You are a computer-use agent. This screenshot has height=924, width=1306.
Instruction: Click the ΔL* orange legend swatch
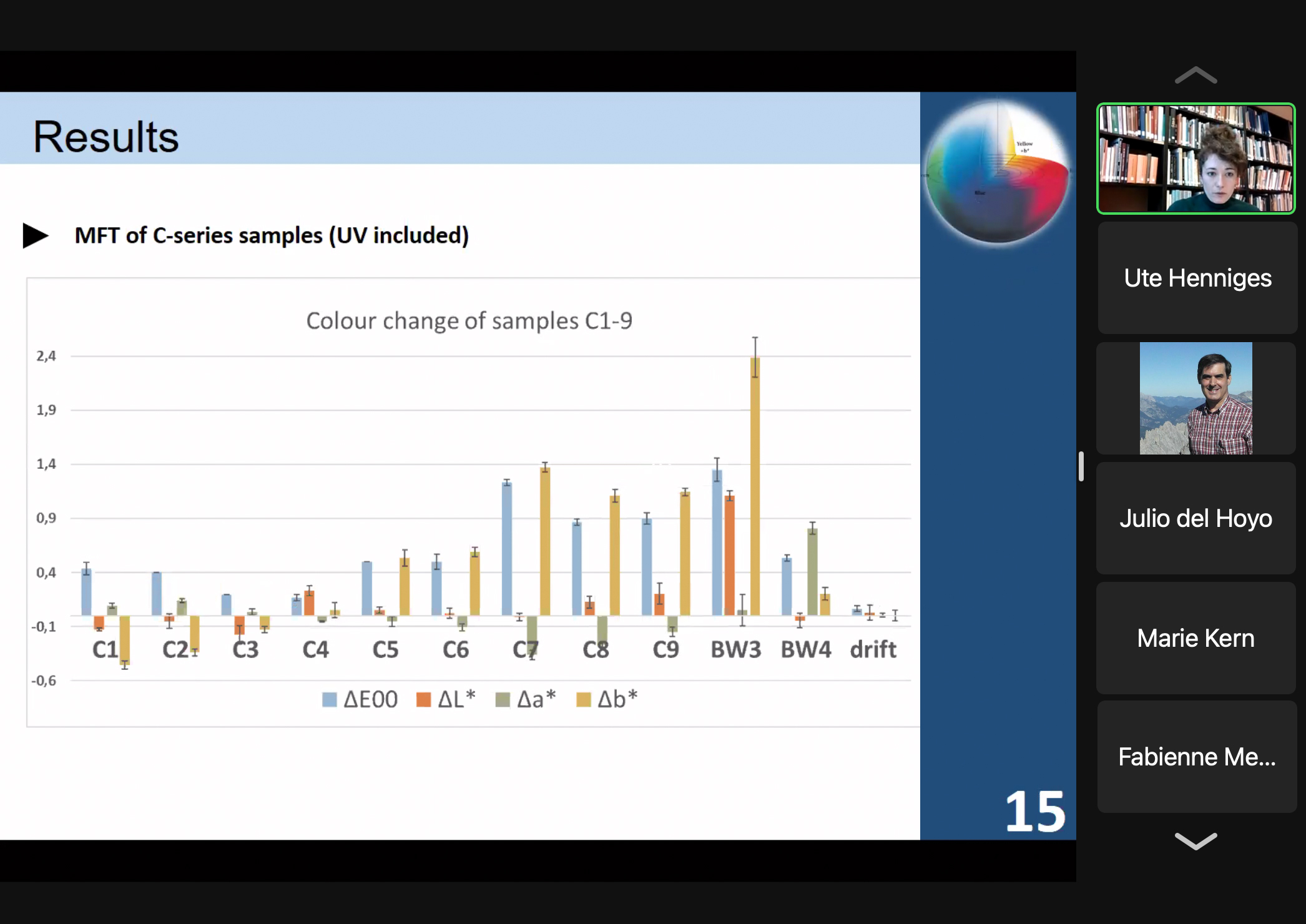[x=423, y=699]
